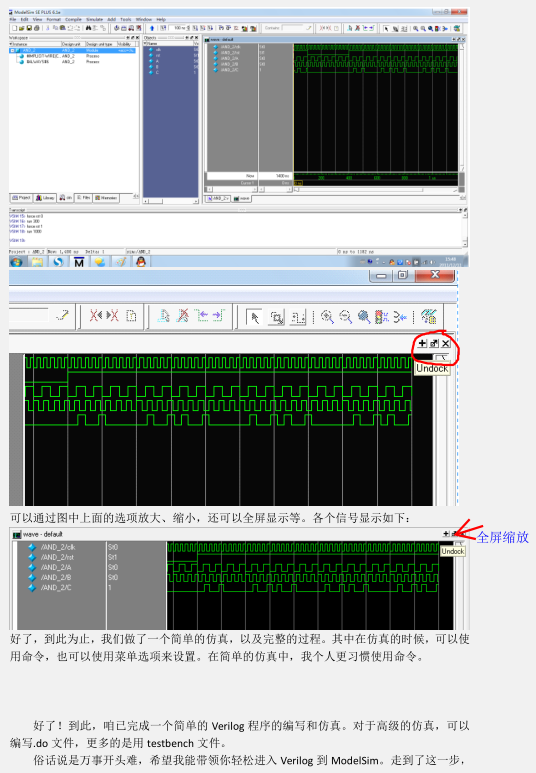Open the QQ penguin icon on taskbar
Screen dimensions: 536x773
click(x=141, y=262)
